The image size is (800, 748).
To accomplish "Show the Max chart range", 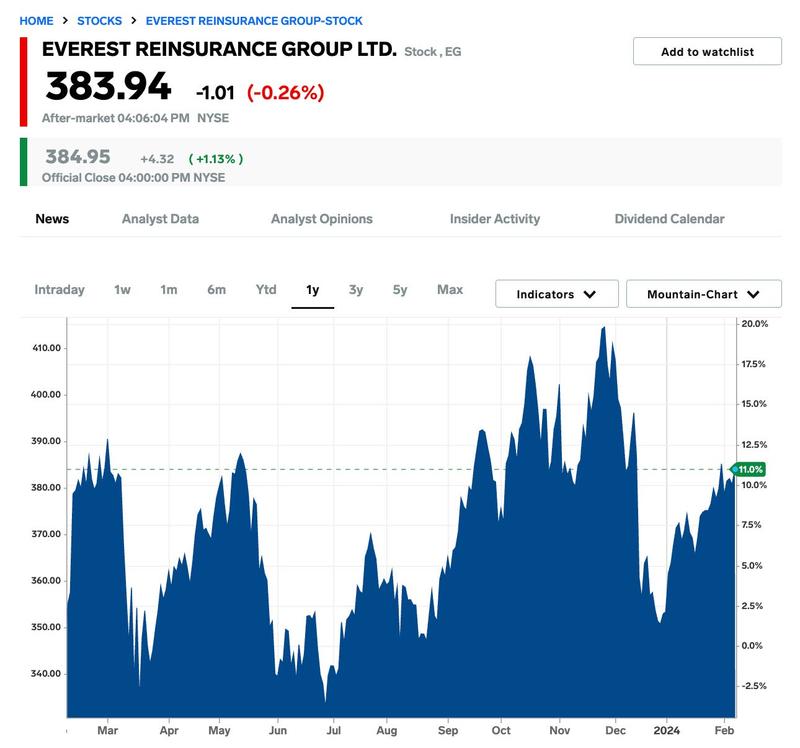I will pyautogui.click(x=450, y=290).
